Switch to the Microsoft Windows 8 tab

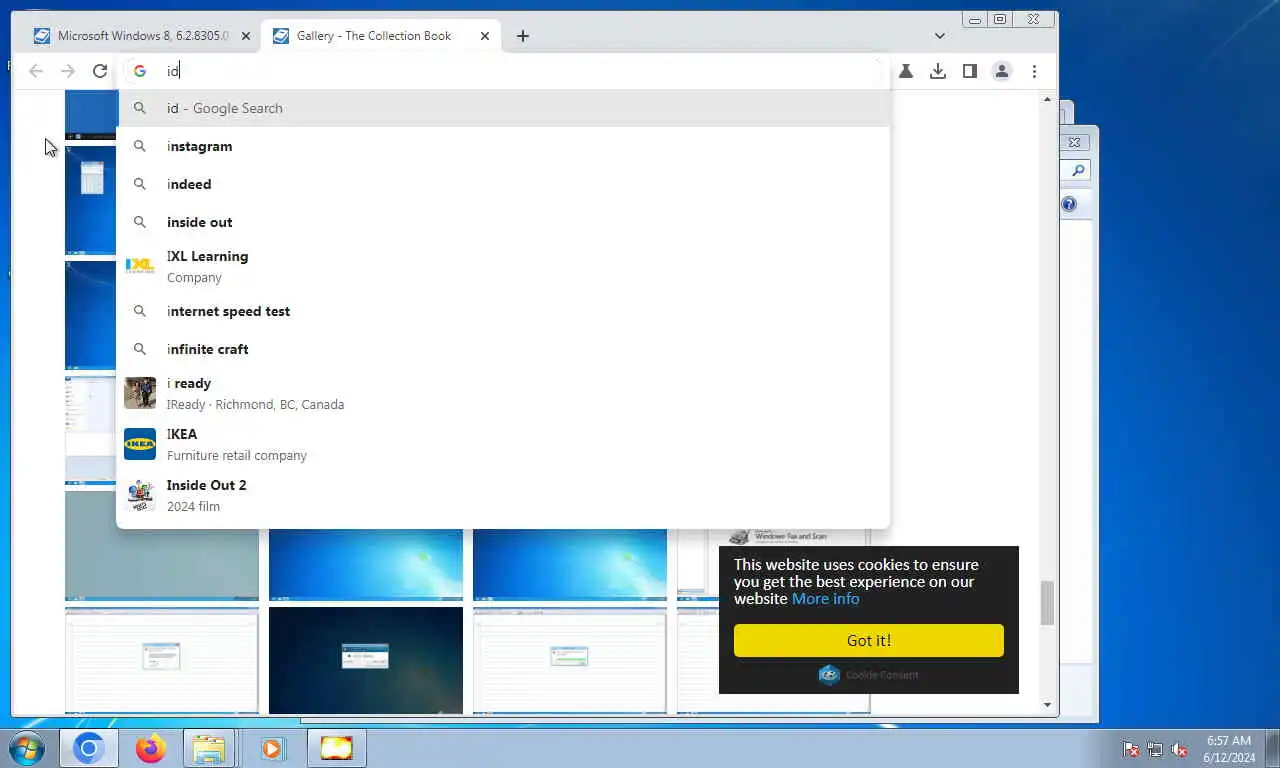tap(141, 36)
